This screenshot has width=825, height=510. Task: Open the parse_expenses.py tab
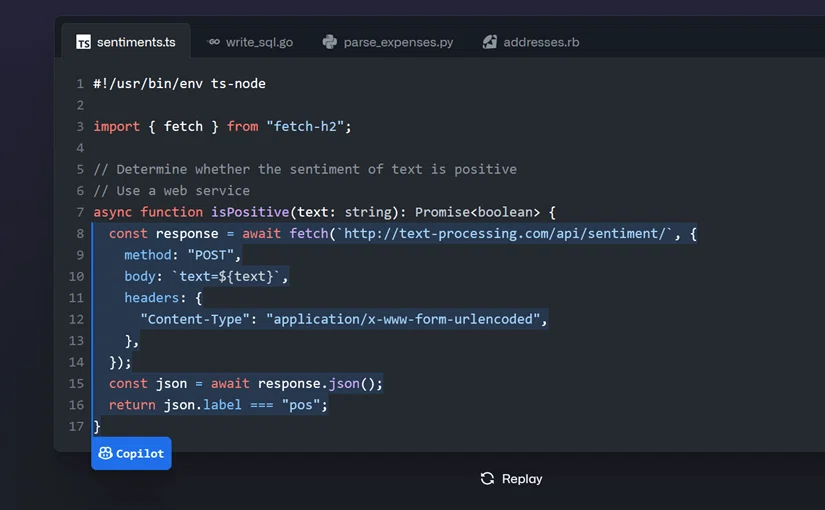tap(388, 42)
